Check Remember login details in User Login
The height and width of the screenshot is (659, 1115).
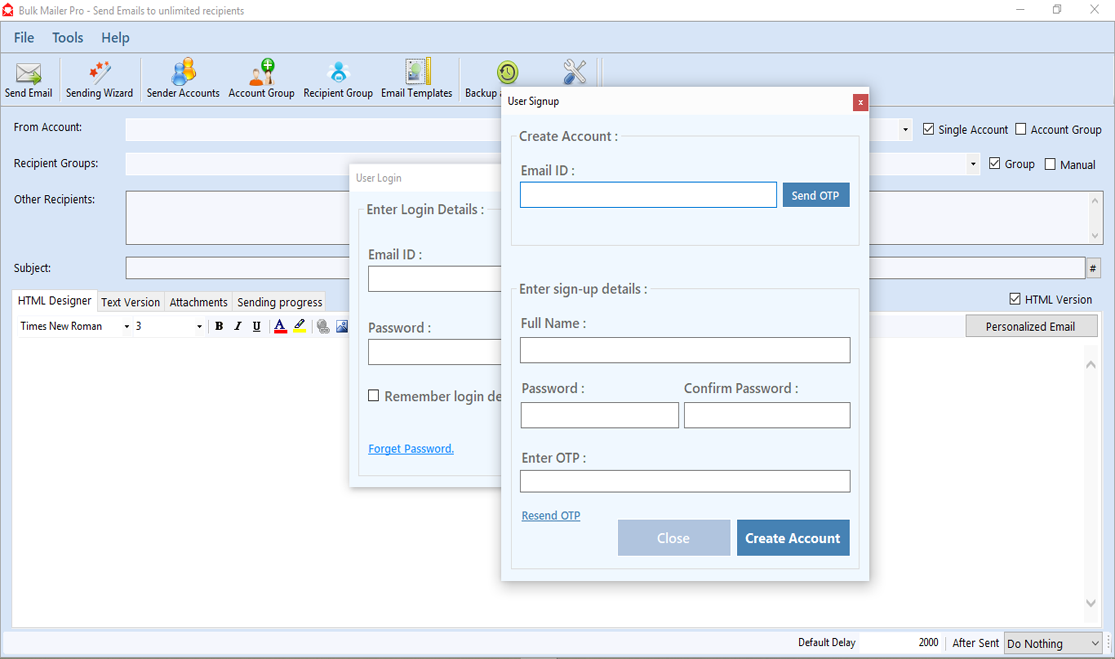(x=373, y=395)
